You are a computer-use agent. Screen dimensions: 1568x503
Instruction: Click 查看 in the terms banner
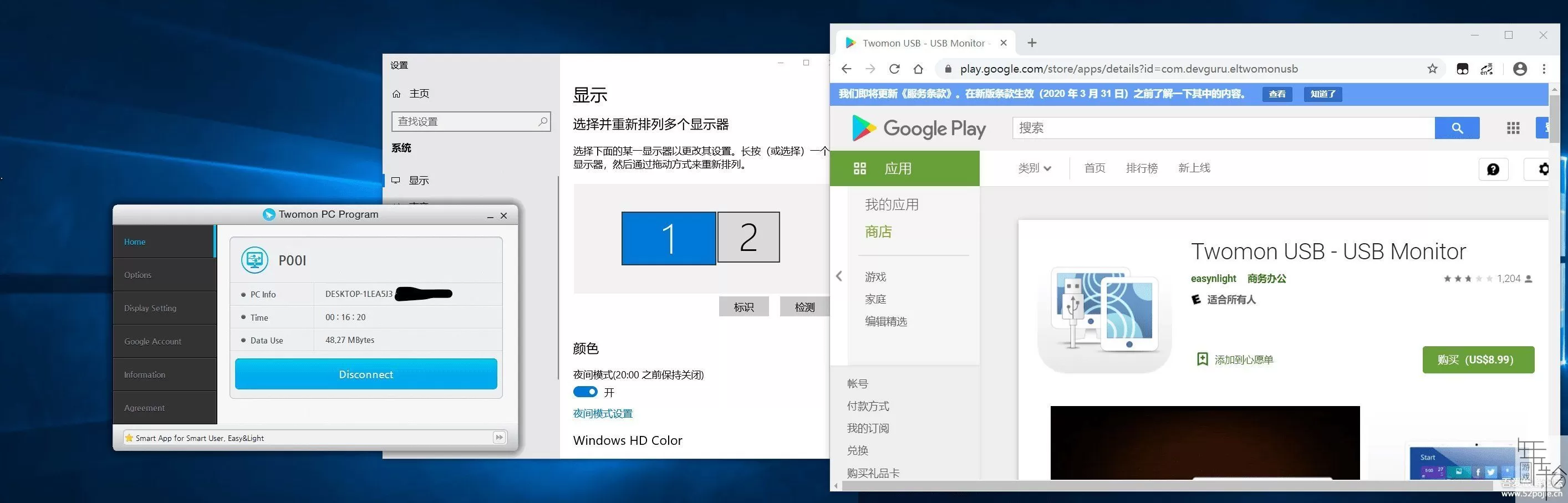pos(1277,94)
